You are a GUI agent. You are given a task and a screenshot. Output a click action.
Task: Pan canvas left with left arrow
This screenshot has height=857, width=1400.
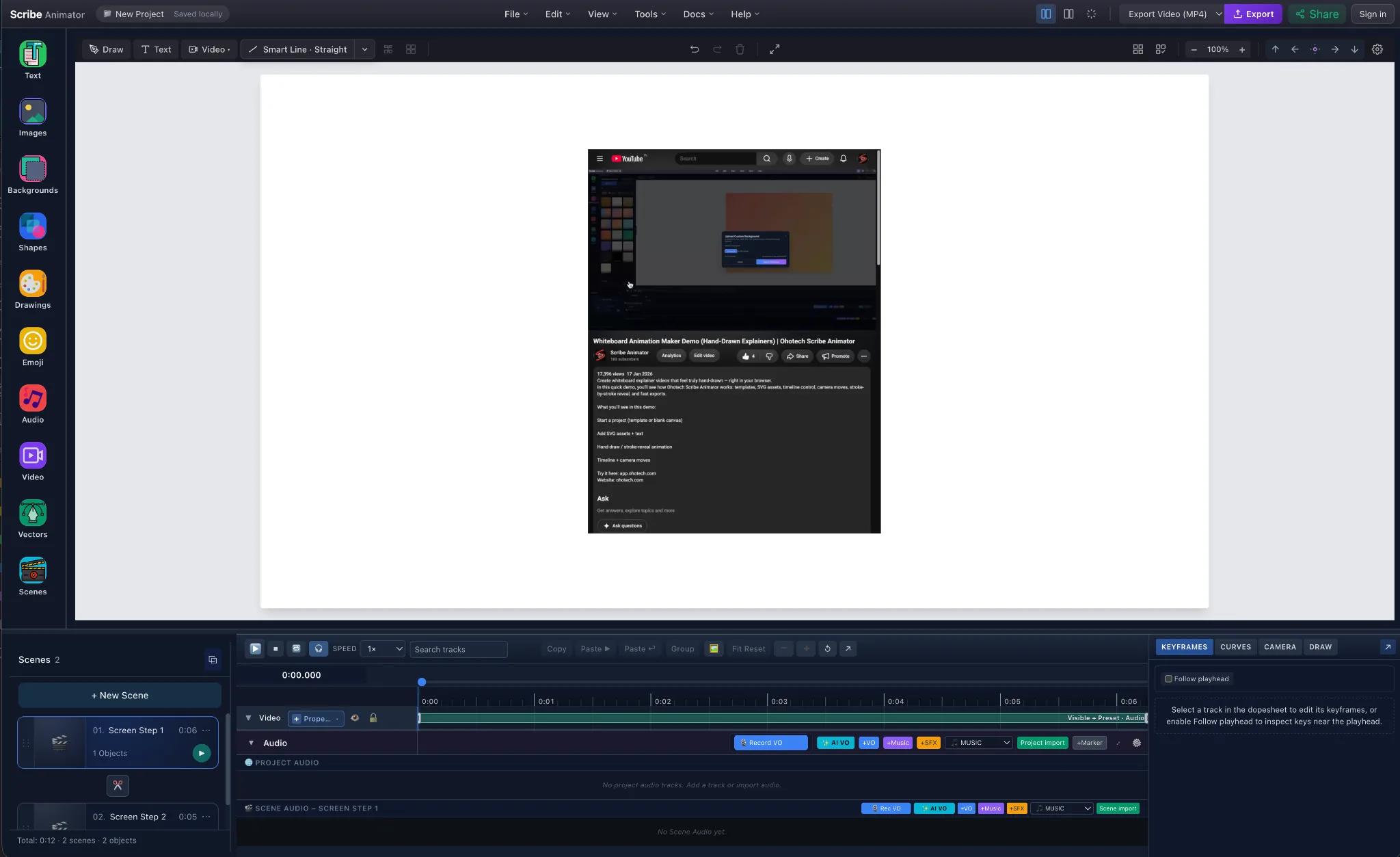pos(1295,49)
